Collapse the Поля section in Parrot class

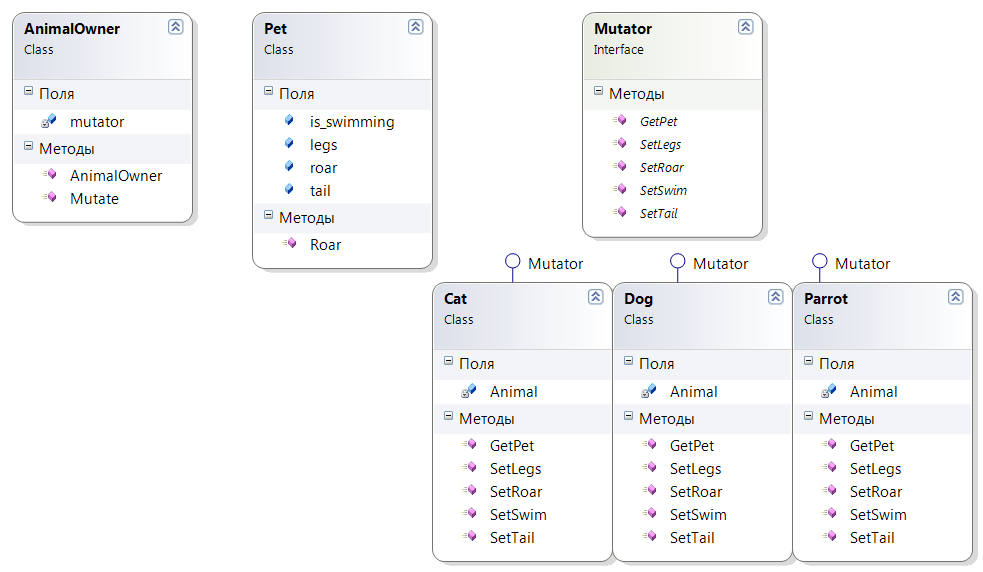click(x=808, y=361)
